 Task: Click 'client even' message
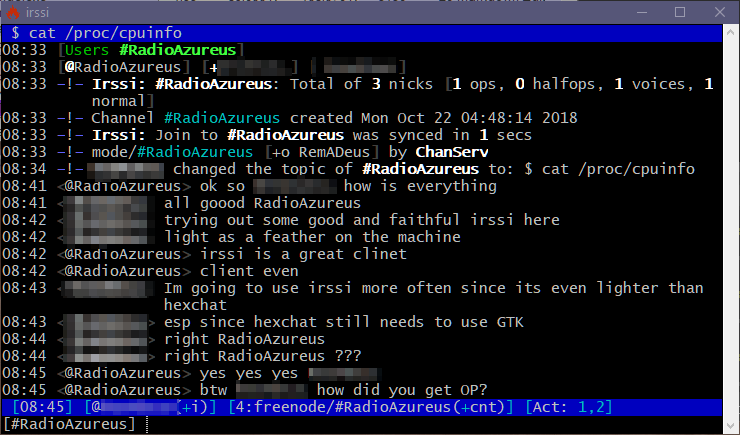click(x=249, y=271)
